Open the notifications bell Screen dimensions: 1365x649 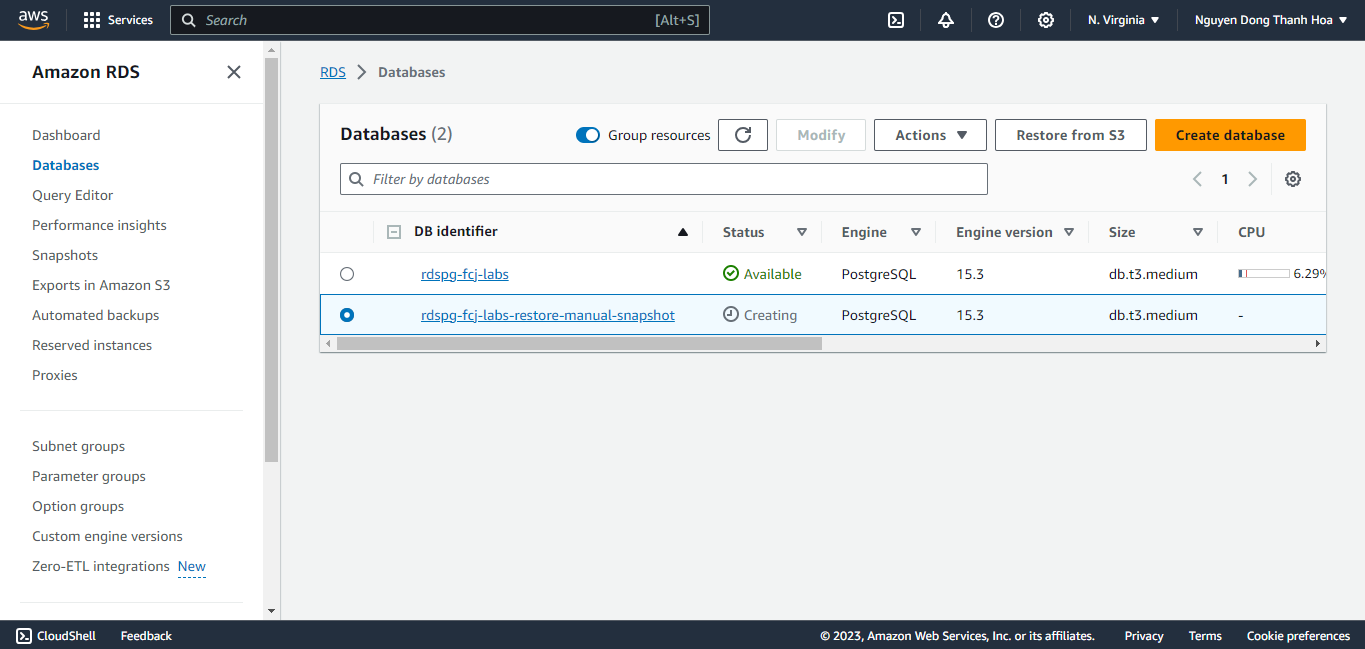[946, 20]
